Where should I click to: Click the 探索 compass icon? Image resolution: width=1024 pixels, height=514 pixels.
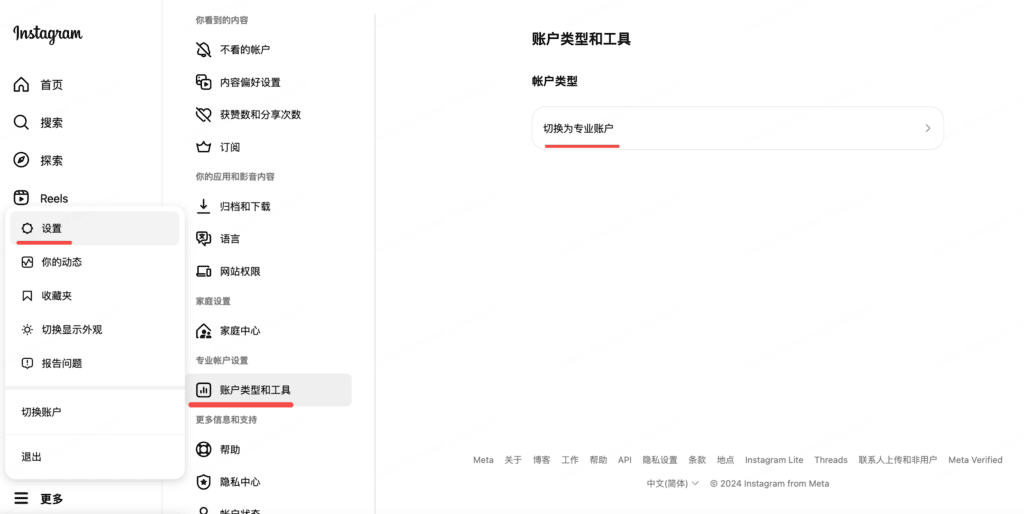[22, 160]
